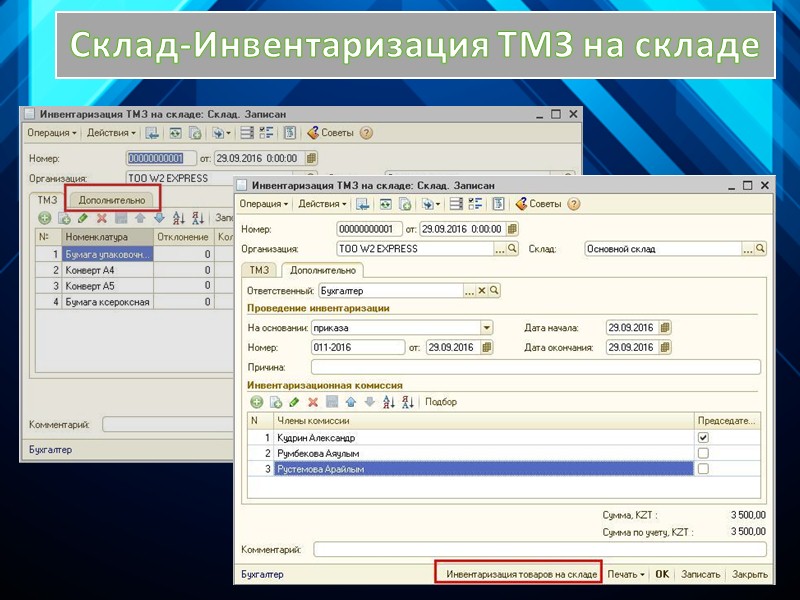Click ellipsis select button for Организация
The height and width of the screenshot is (600, 800).
coord(500,249)
